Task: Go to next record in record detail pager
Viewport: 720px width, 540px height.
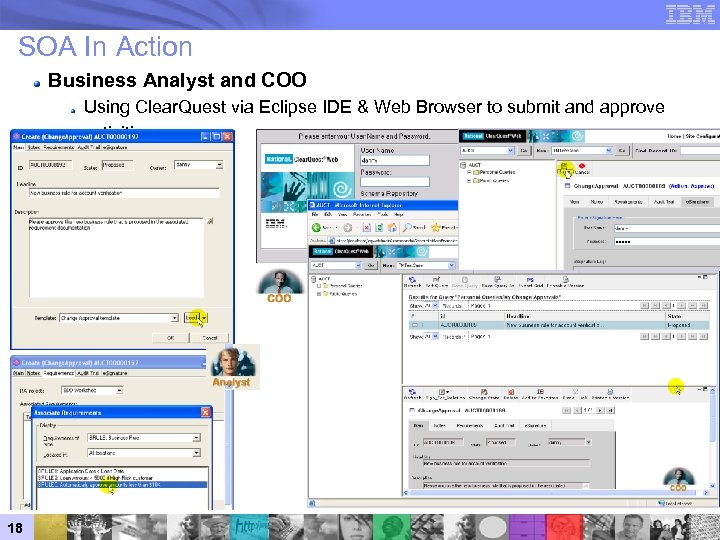Action: [601, 411]
